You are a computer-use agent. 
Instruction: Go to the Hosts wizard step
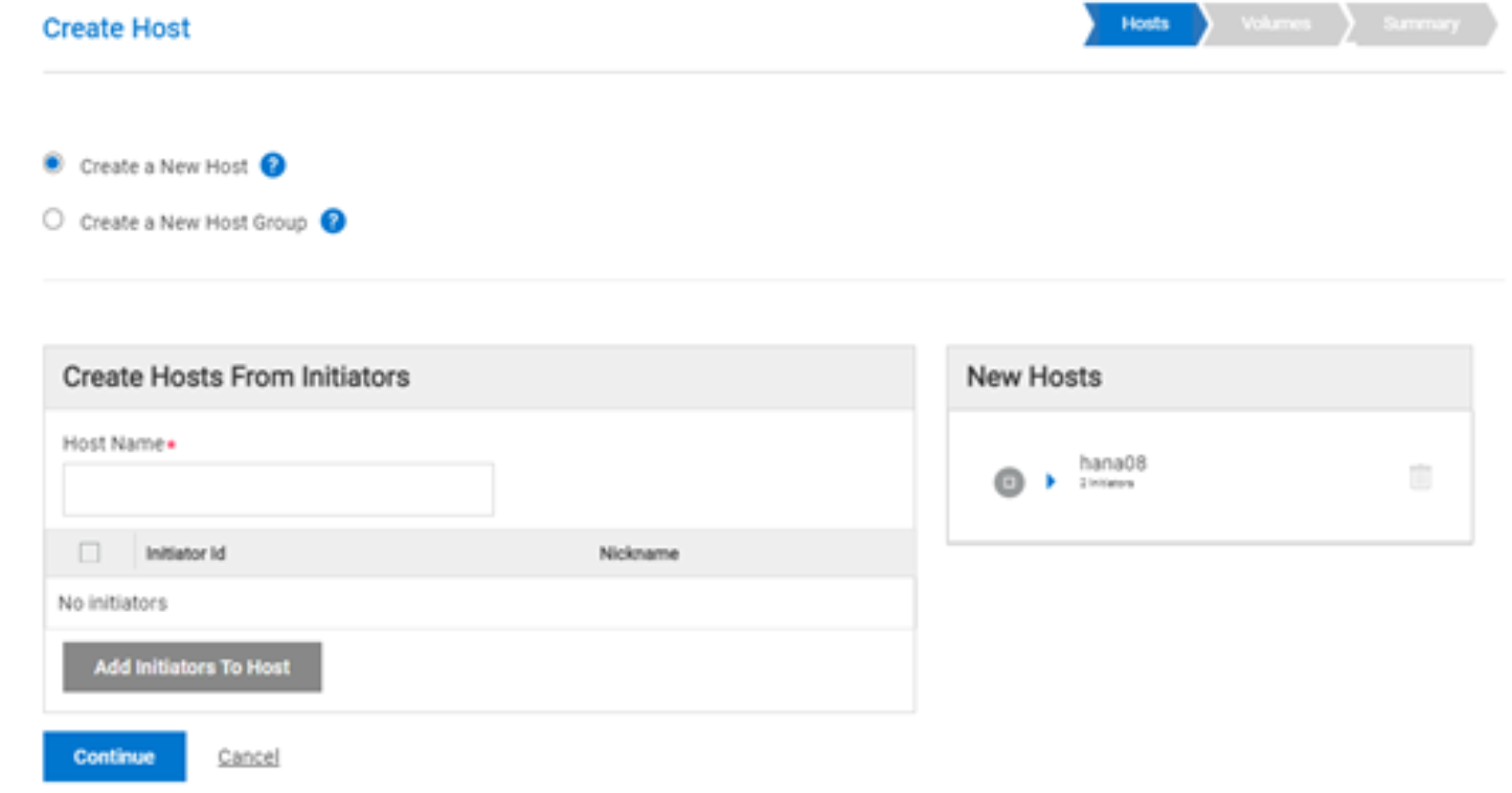point(1145,24)
